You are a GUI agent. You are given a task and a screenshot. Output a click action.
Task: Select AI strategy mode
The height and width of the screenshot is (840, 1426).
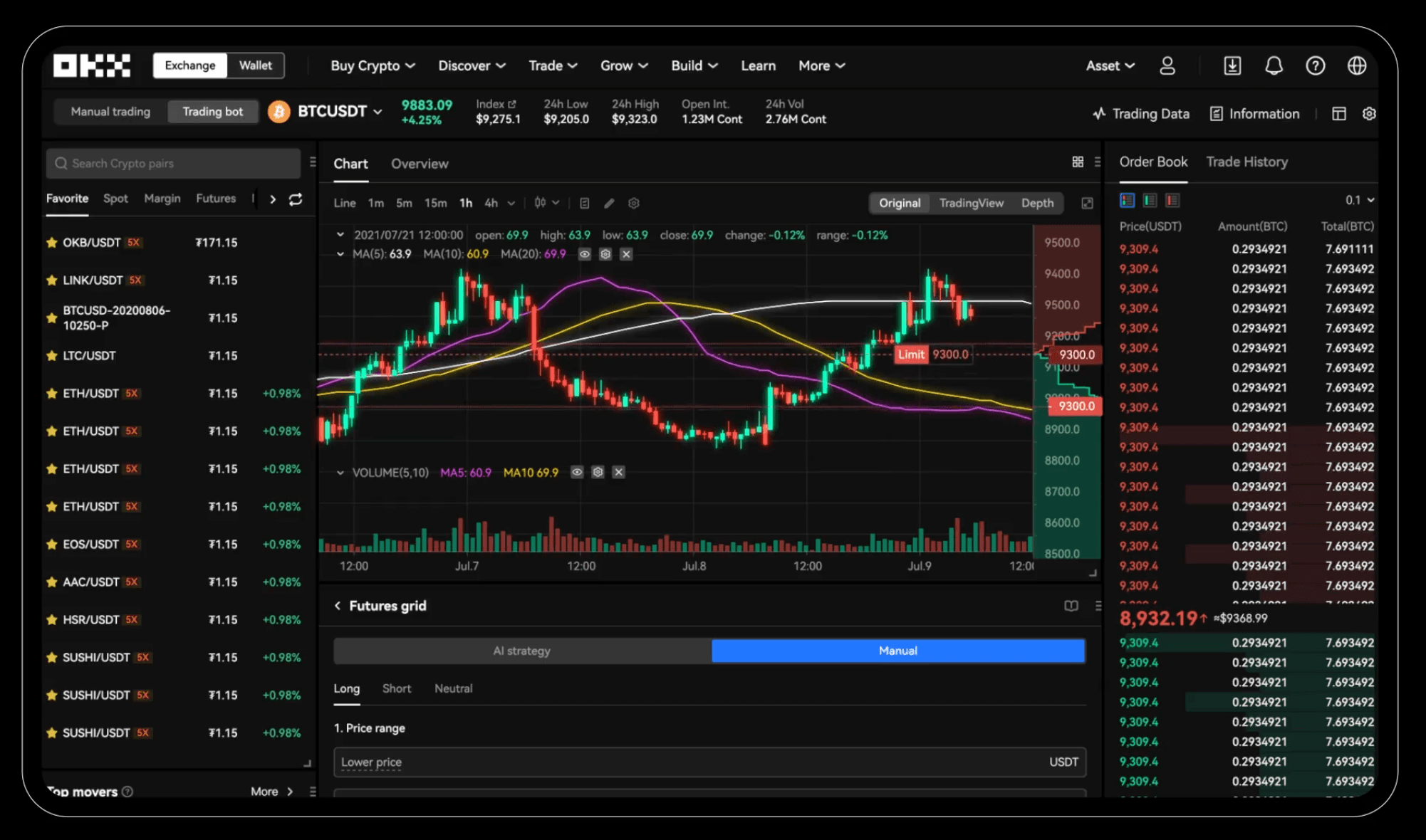point(522,651)
